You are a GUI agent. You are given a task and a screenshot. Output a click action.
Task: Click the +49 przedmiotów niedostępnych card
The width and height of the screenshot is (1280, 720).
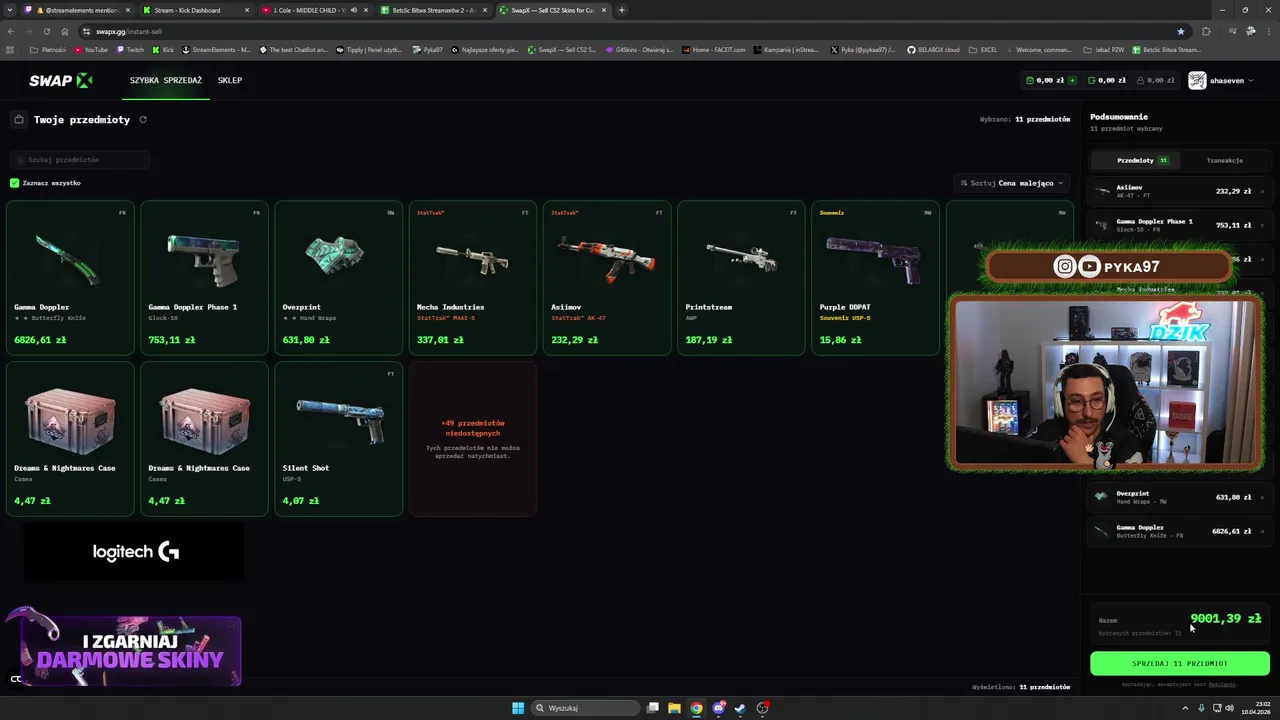[472, 439]
